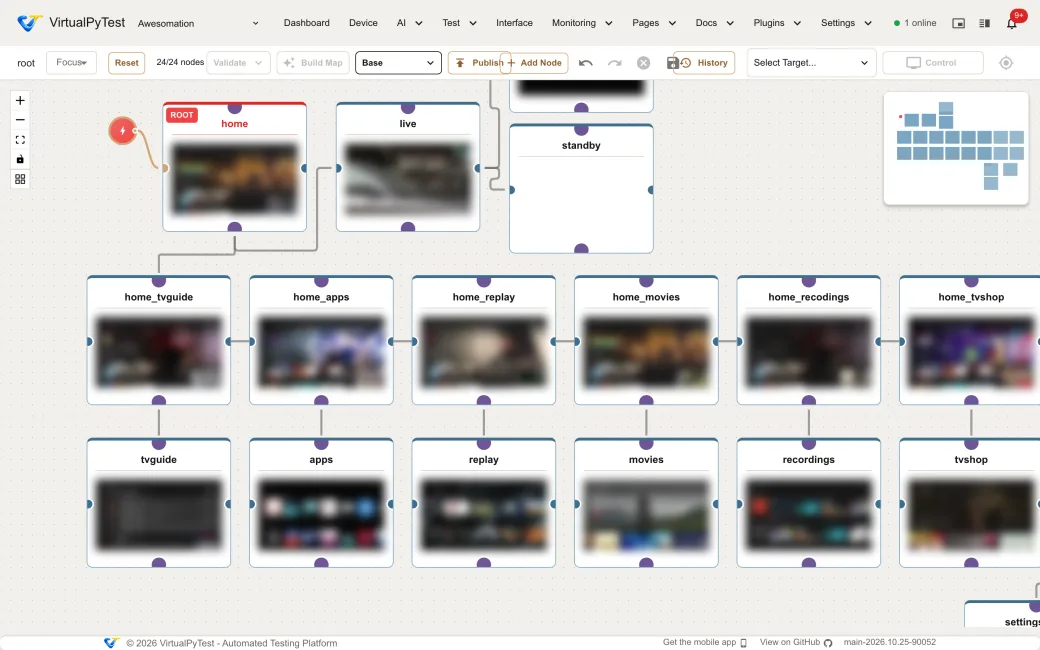Expand the Pages menu

(653, 23)
